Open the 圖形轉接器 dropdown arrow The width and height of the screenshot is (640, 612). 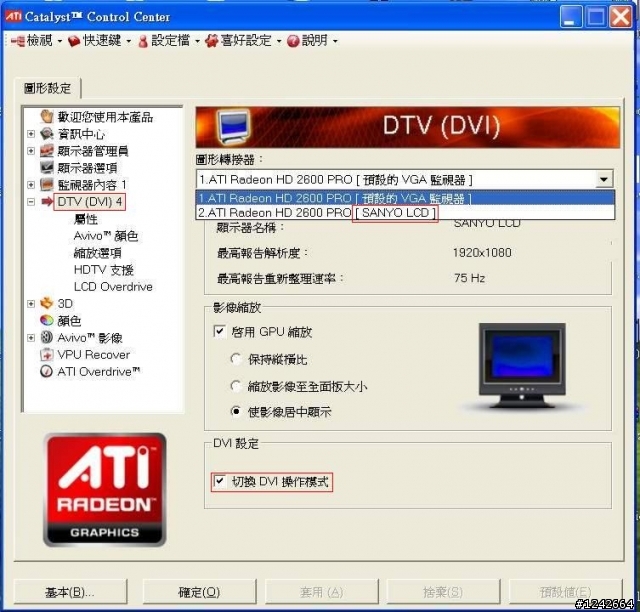point(603,179)
